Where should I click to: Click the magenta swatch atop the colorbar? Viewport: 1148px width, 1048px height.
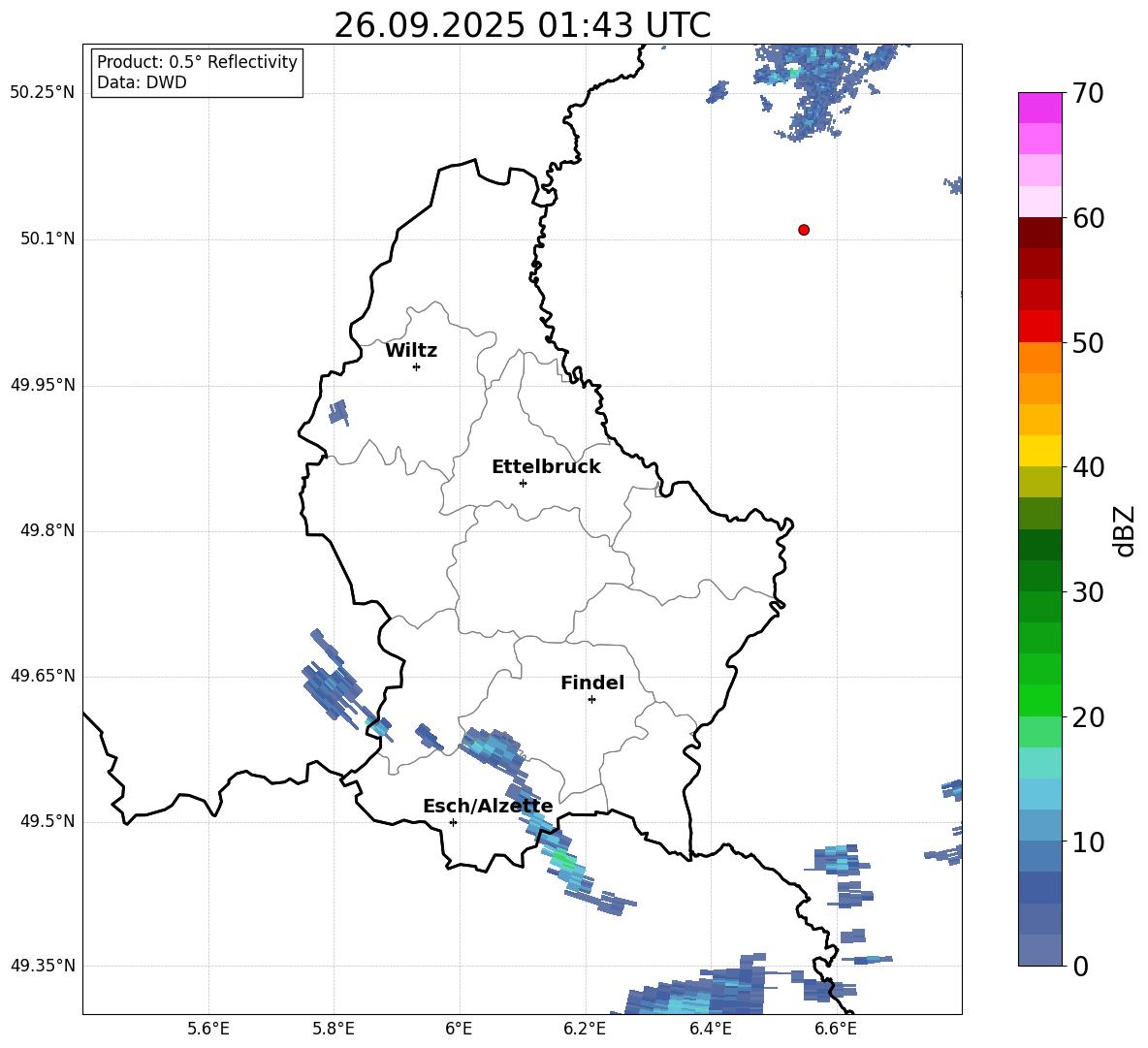coord(1039,108)
